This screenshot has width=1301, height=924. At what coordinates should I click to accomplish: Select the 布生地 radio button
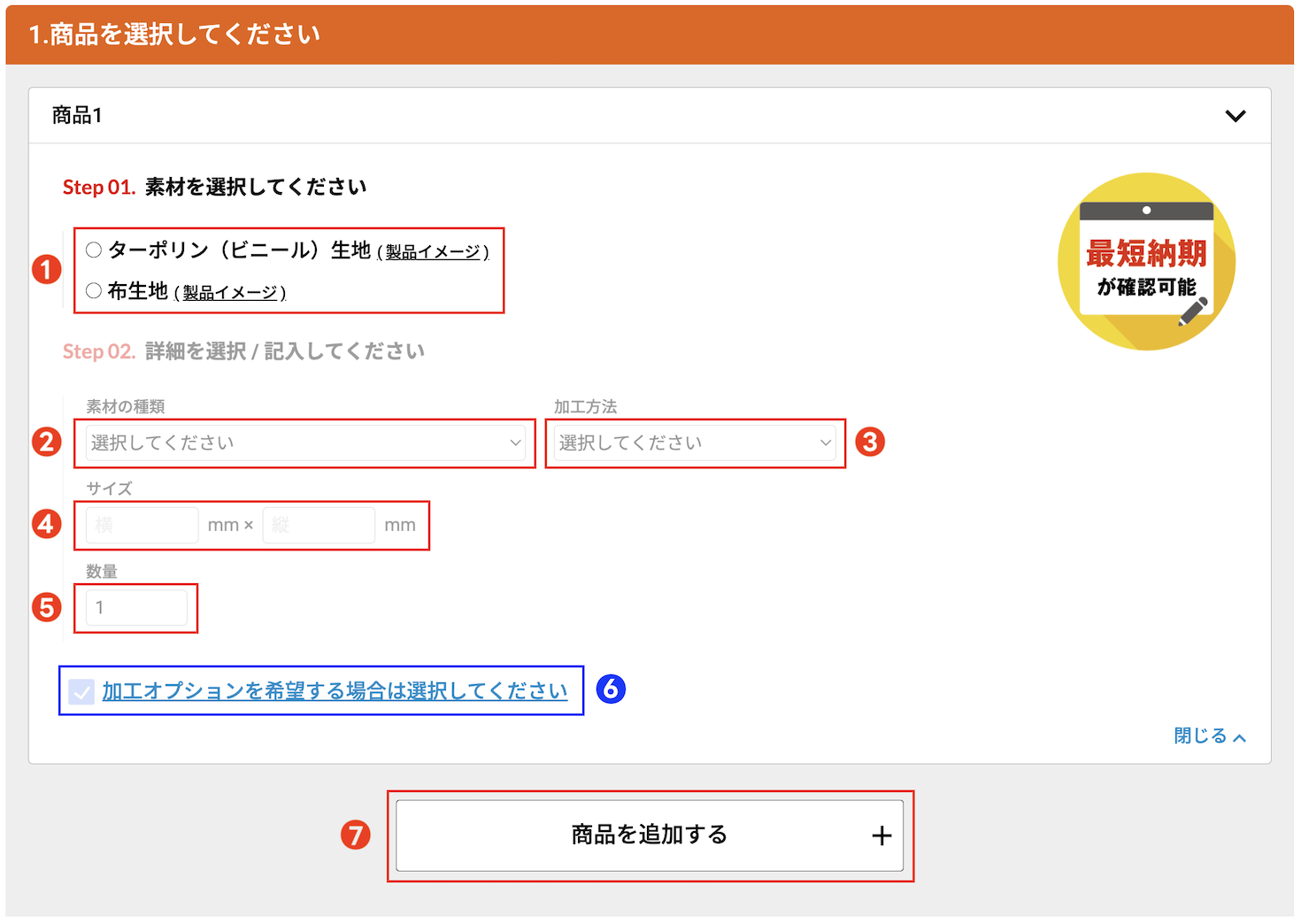click(x=94, y=289)
